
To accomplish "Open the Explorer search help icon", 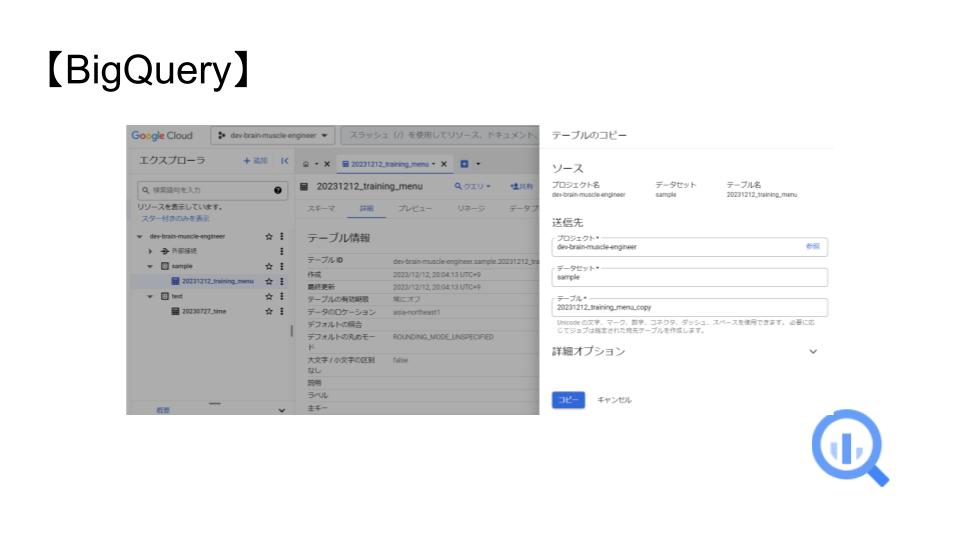I will point(278,190).
